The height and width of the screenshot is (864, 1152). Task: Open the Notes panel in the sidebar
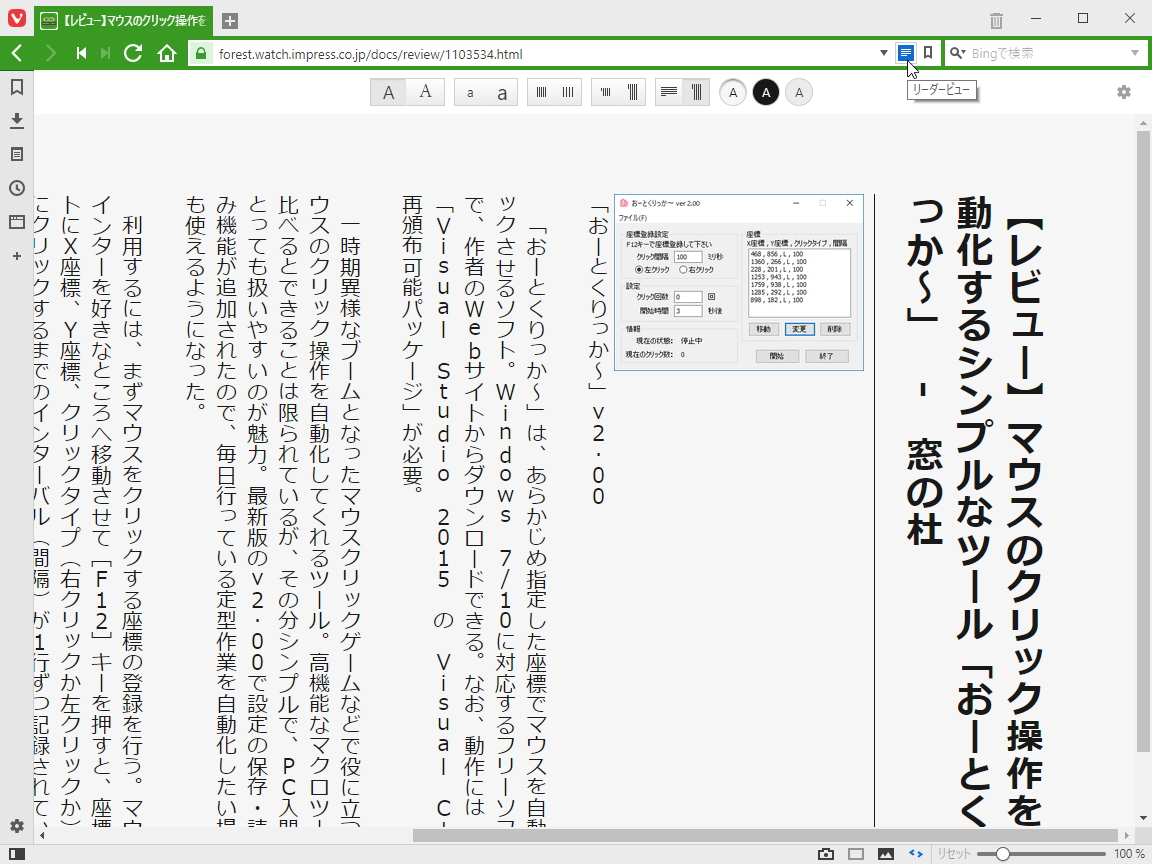(x=15, y=155)
